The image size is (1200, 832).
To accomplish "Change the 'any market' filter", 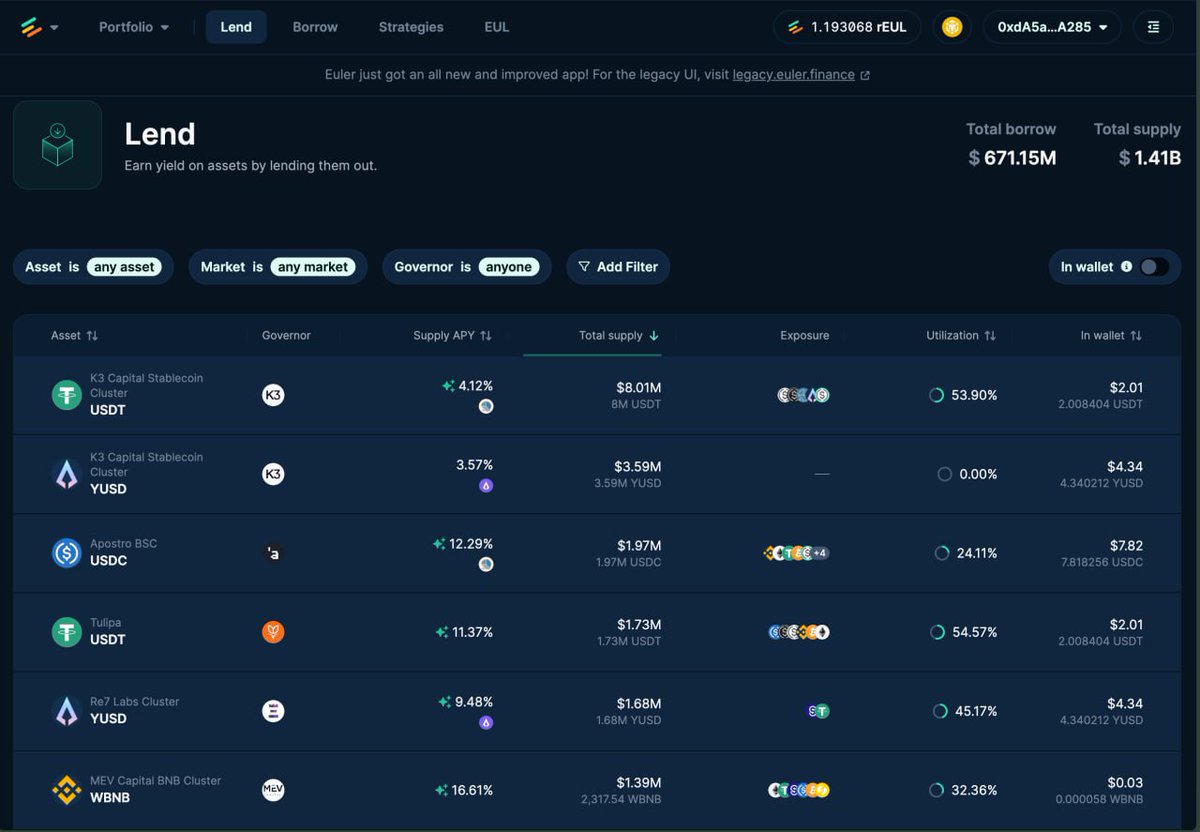I will point(313,267).
